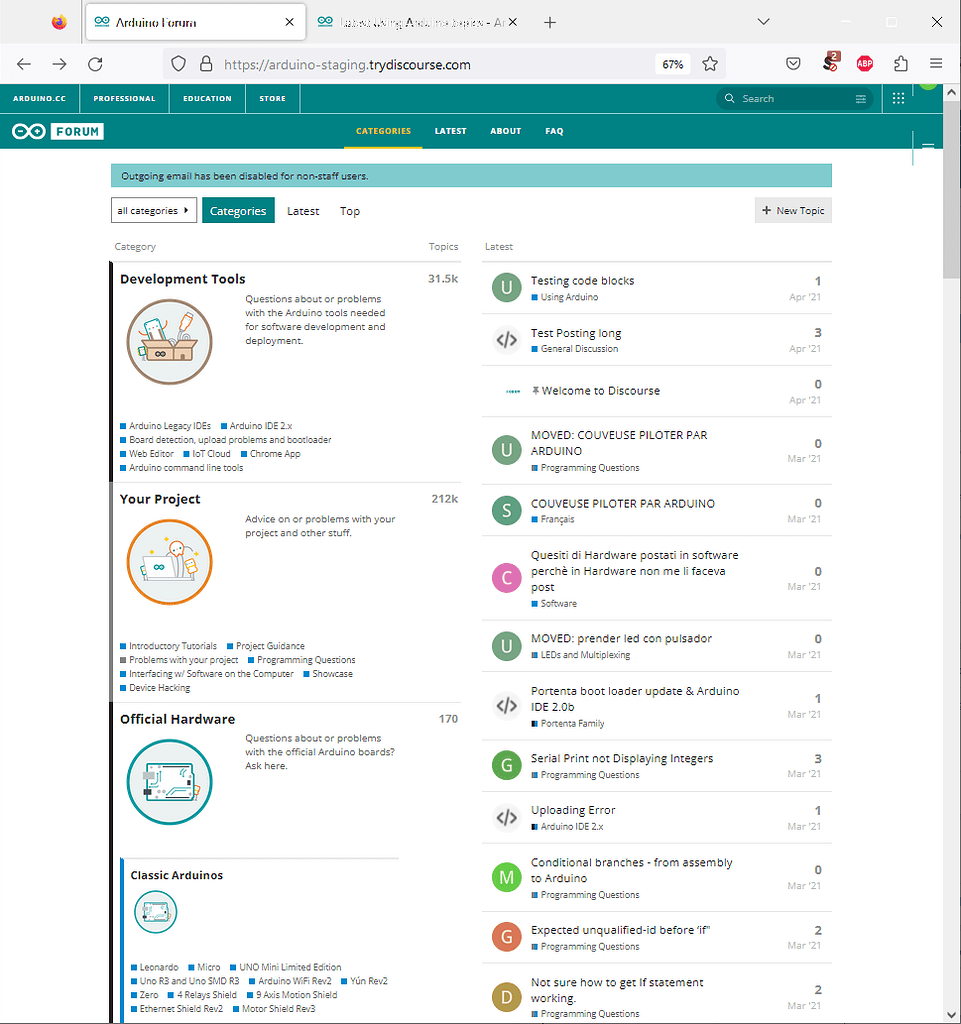Click the Firefox icon in title bar
This screenshot has width=961, height=1024.
tap(59, 22)
